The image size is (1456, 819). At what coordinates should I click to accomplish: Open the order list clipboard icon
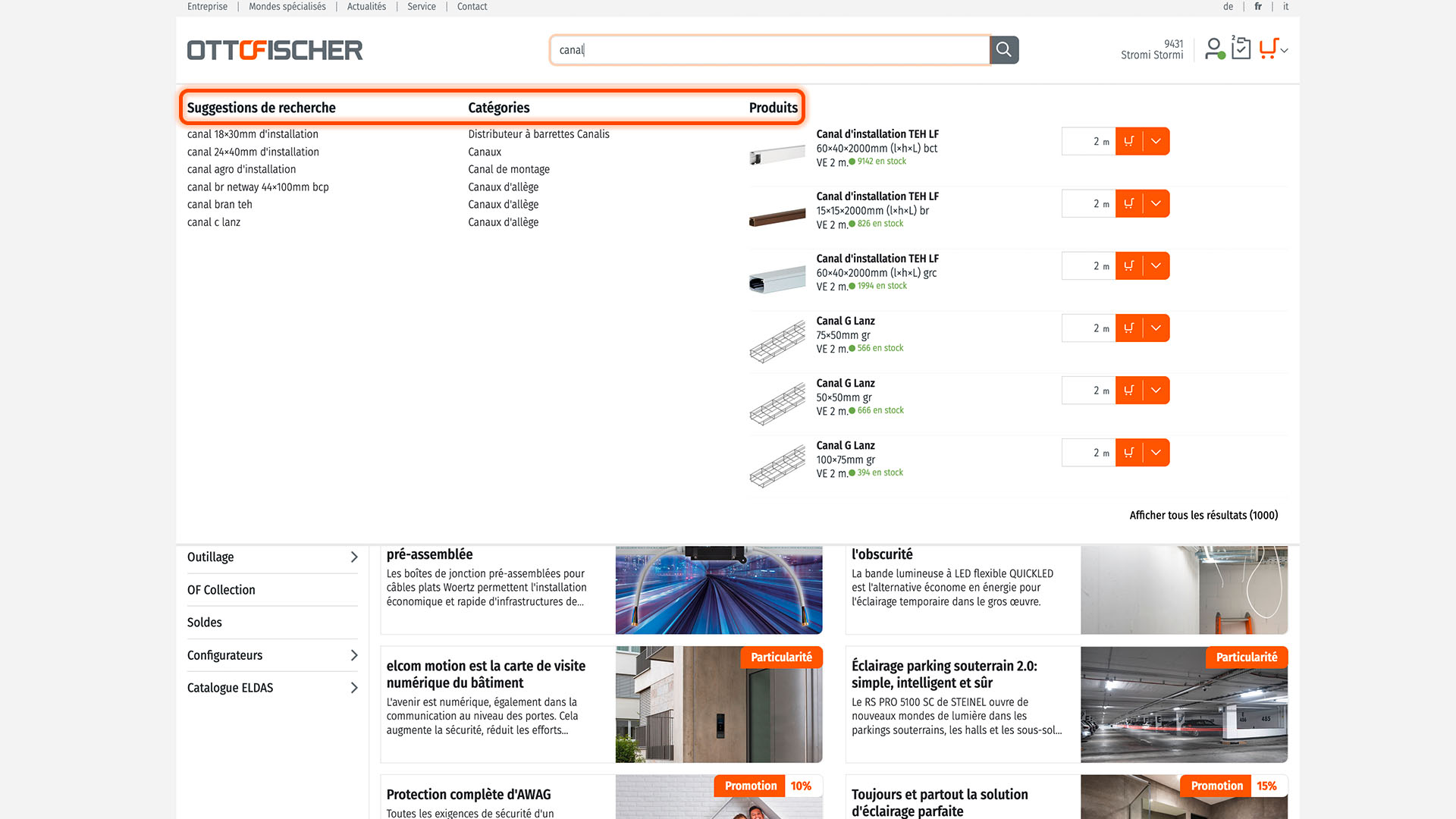[x=1241, y=49]
